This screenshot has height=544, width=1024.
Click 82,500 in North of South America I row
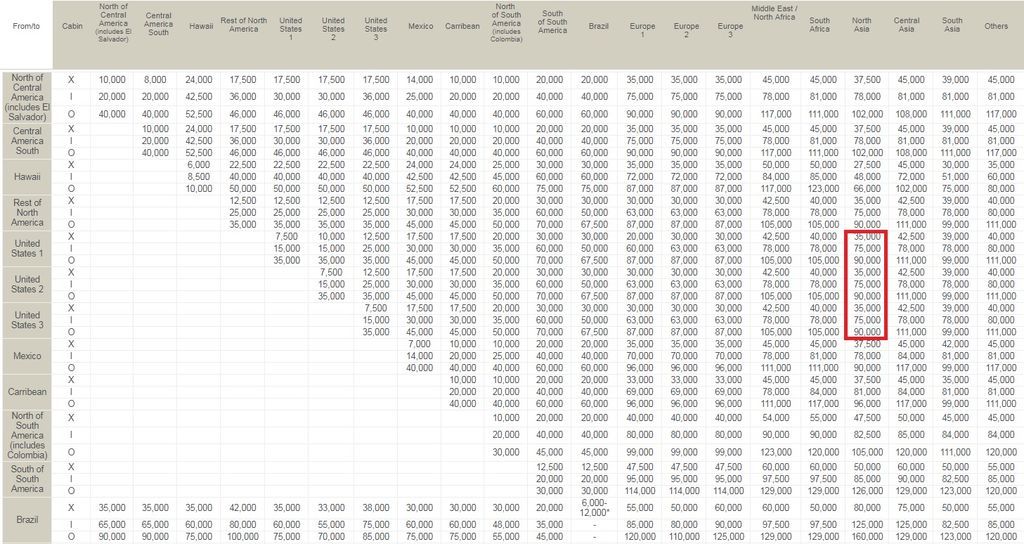(x=867, y=434)
